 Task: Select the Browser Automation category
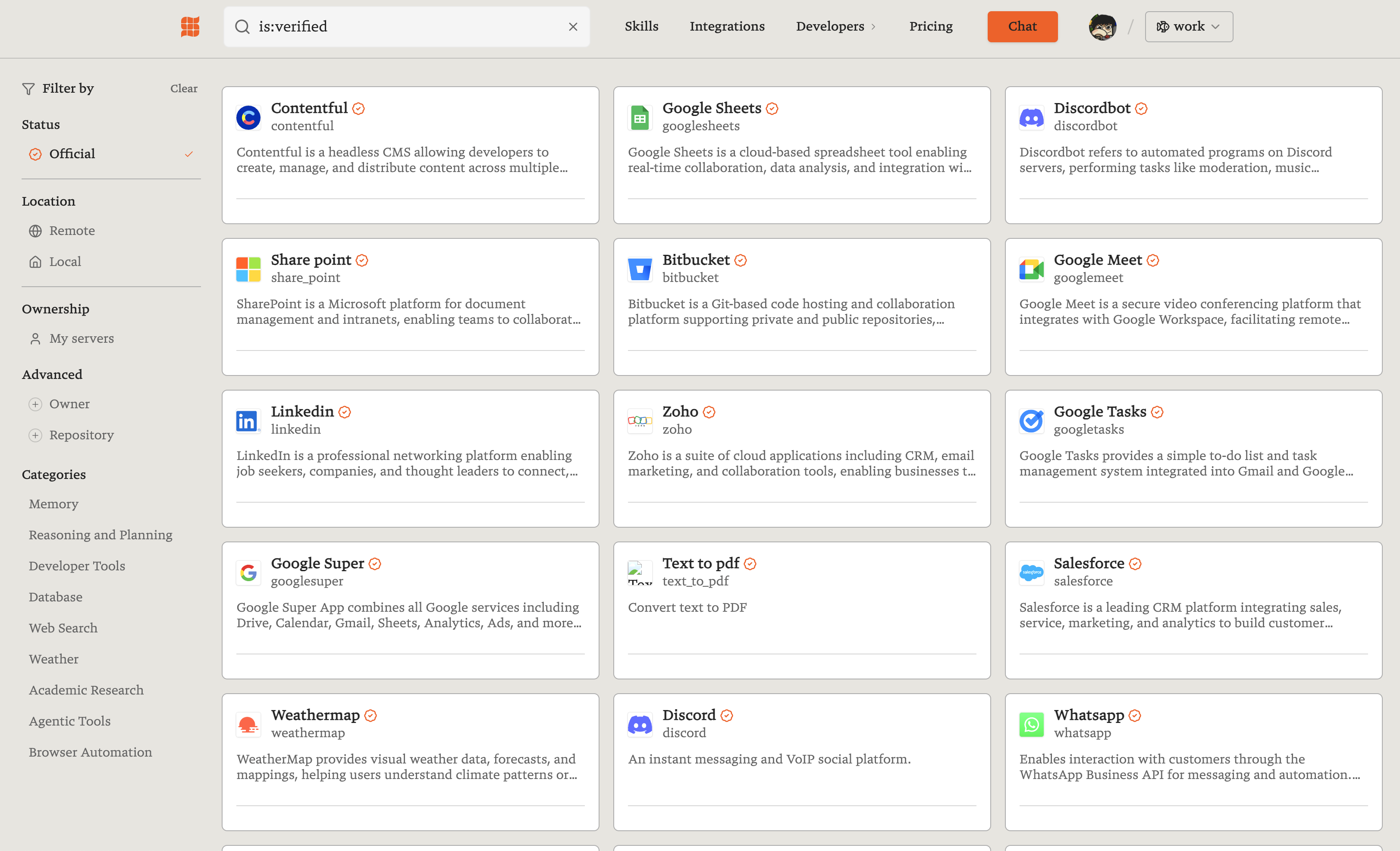(x=90, y=752)
